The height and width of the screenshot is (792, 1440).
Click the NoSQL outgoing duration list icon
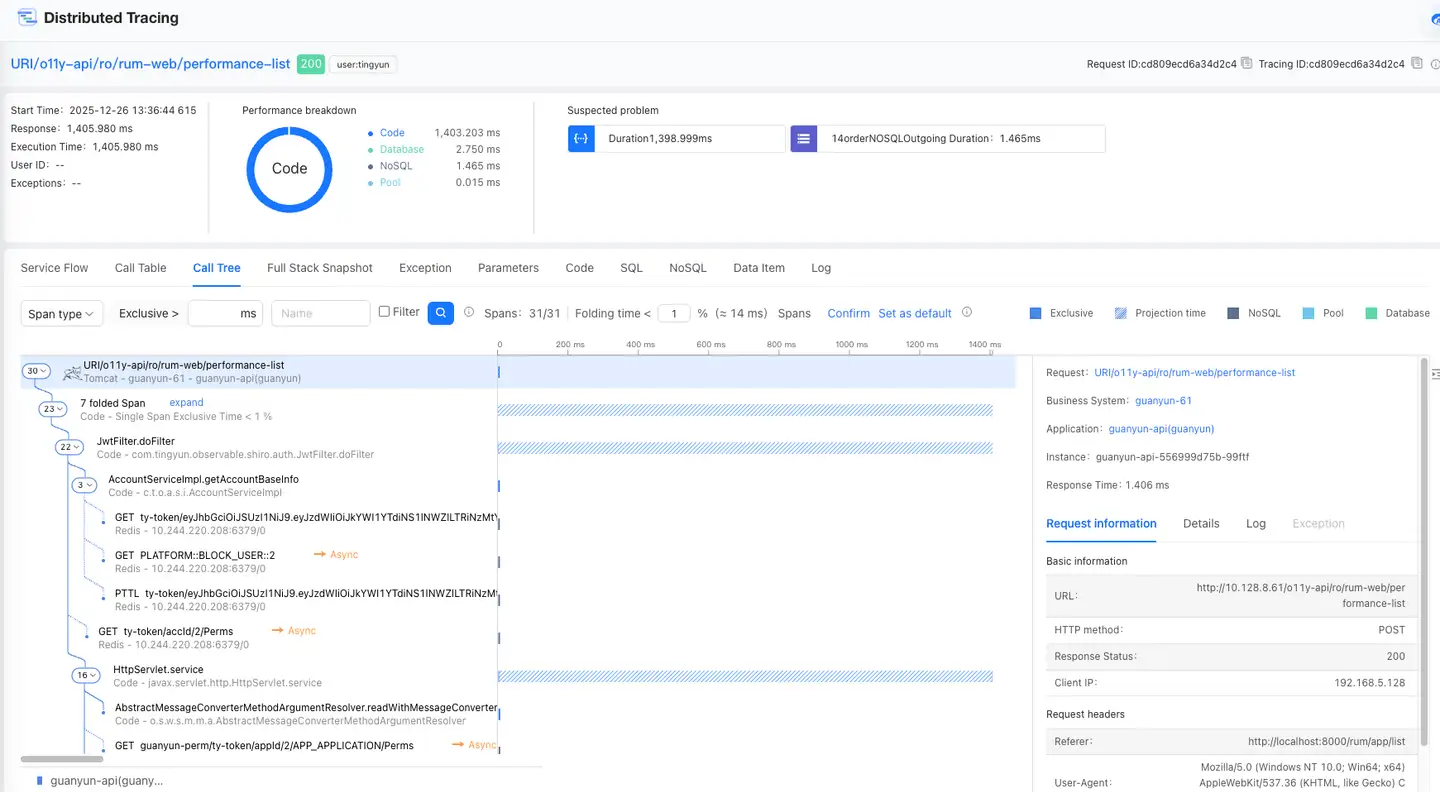(804, 139)
